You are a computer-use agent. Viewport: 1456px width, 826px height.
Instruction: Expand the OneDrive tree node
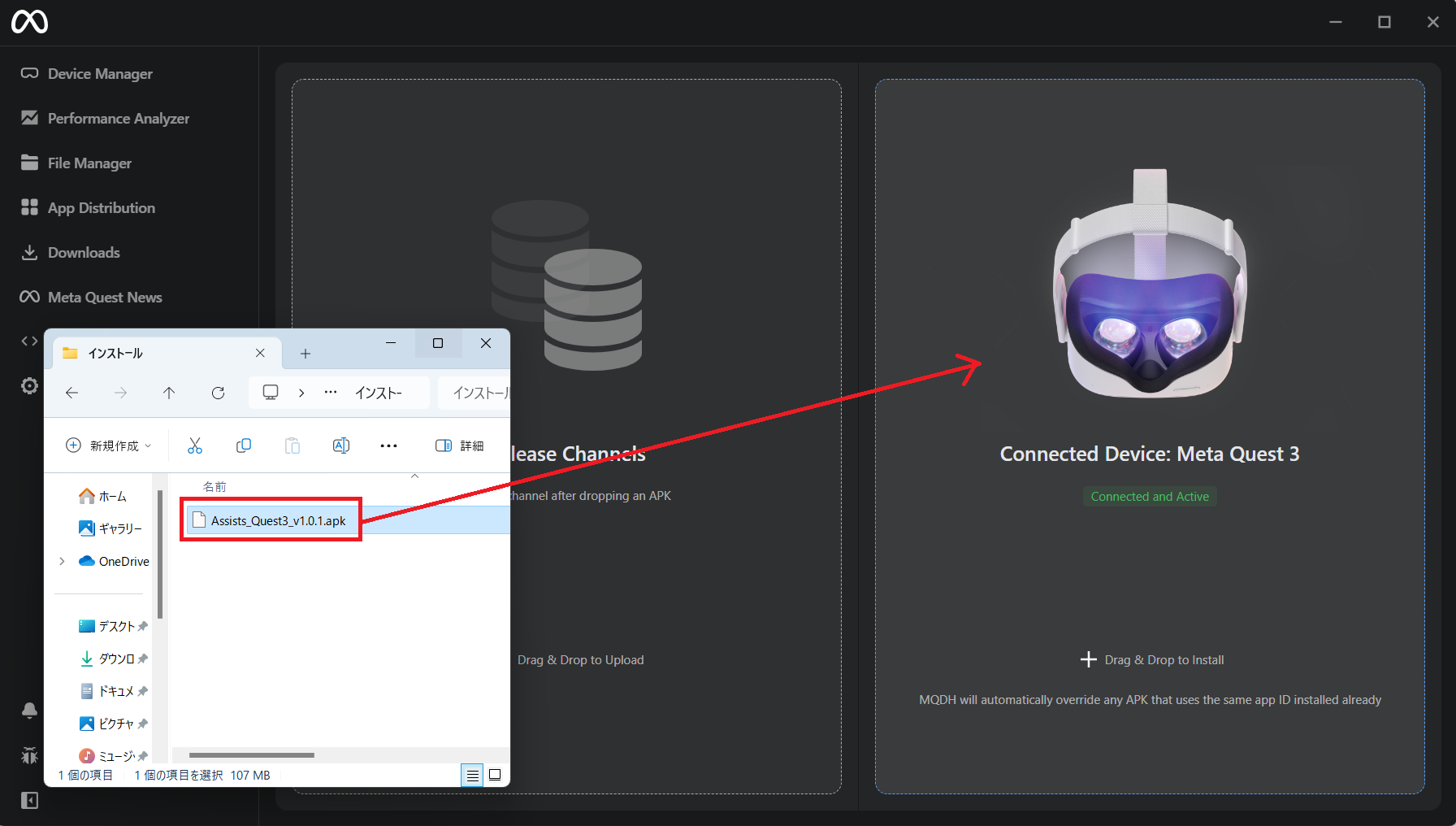tap(62, 561)
